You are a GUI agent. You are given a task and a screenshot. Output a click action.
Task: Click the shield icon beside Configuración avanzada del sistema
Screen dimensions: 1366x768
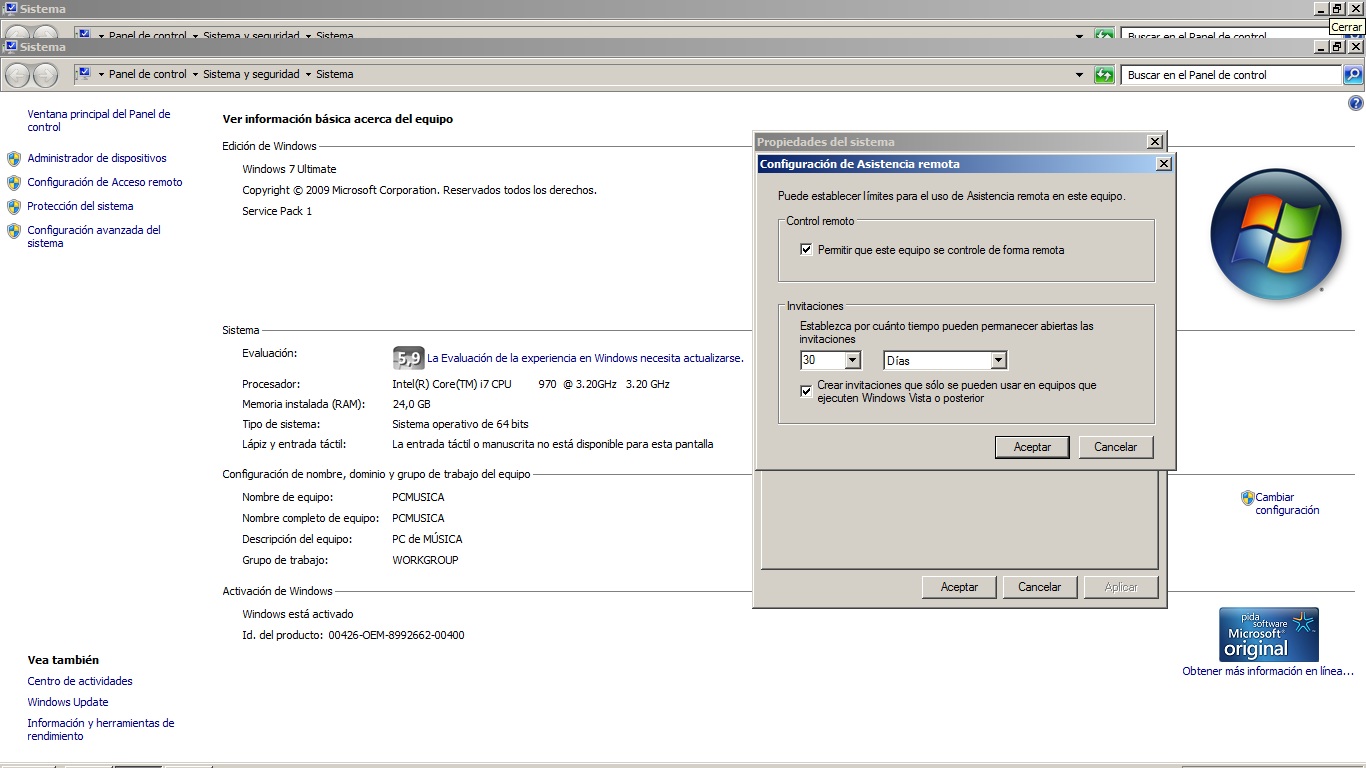[x=14, y=231]
